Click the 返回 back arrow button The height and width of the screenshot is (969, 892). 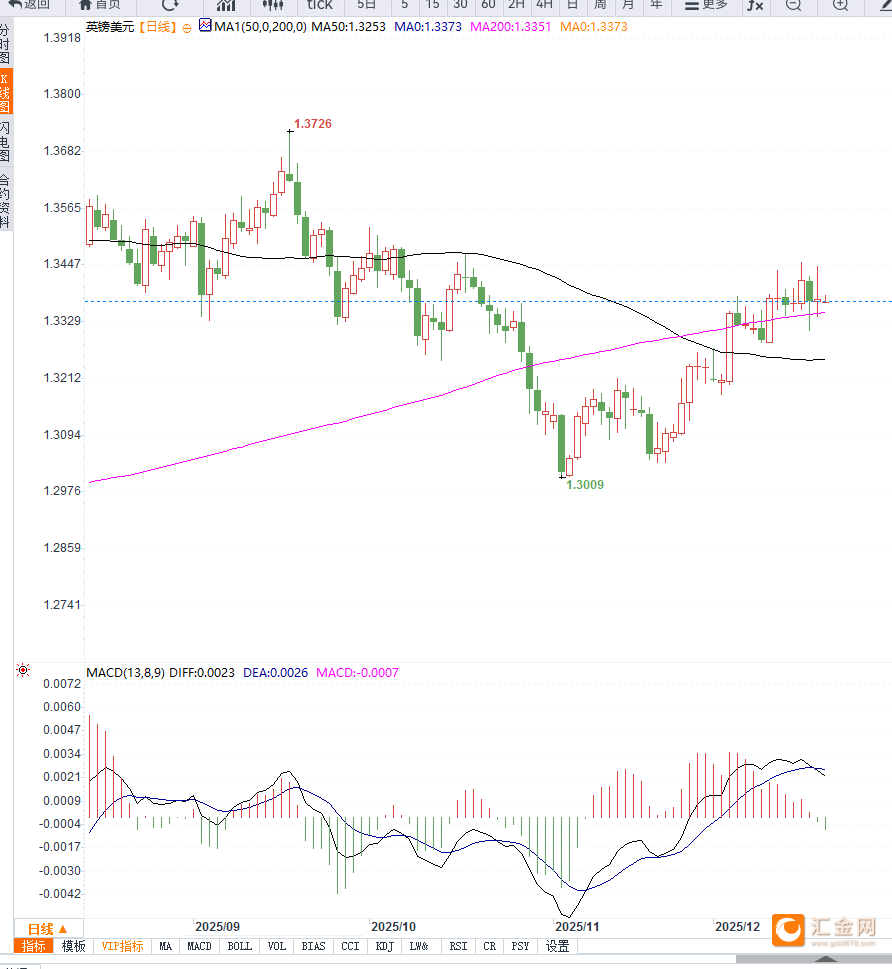[29, 4]
